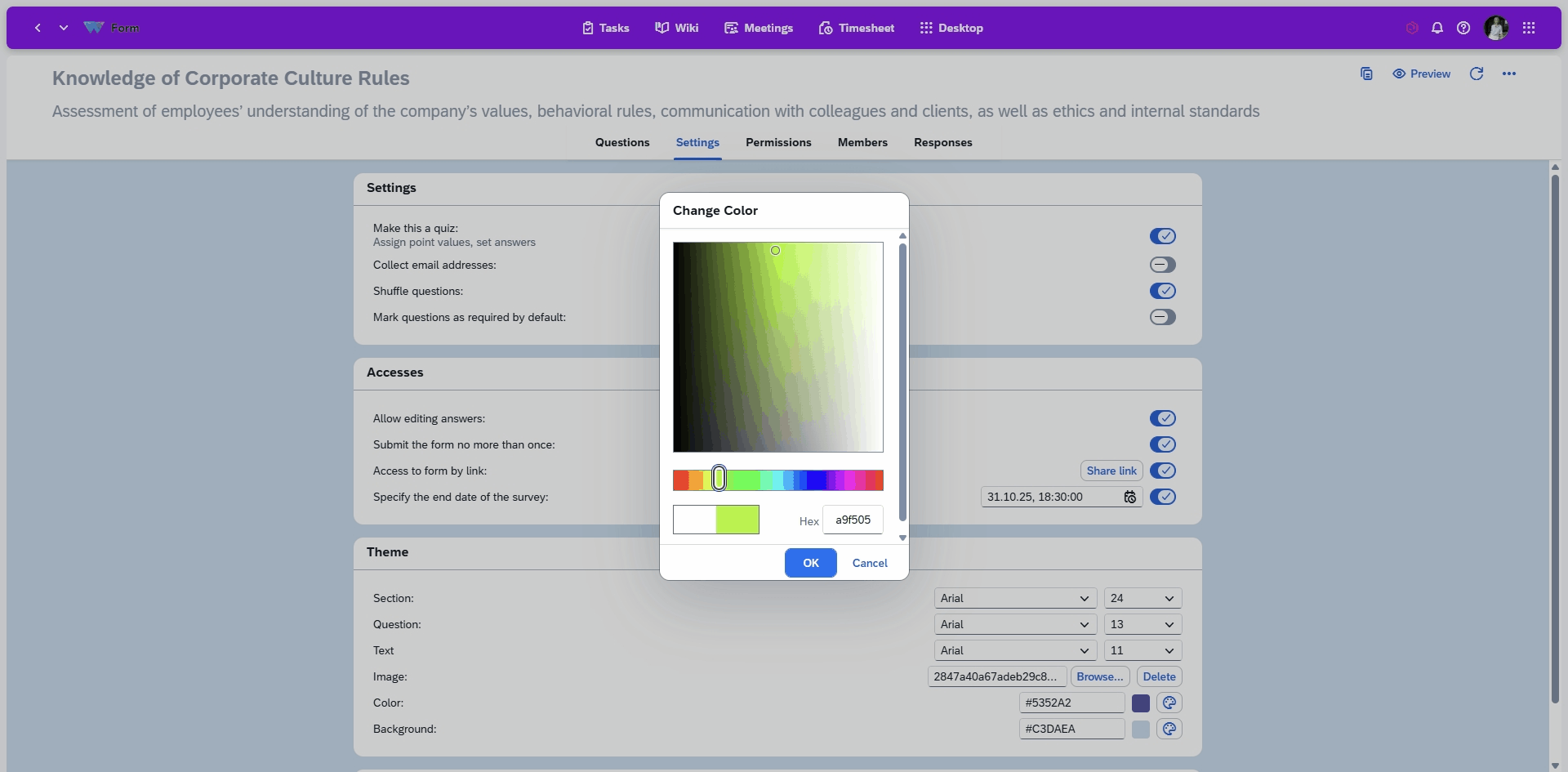Click the Hex color input field
This screenshot has height=772, width=1568.
click(853, 520)
